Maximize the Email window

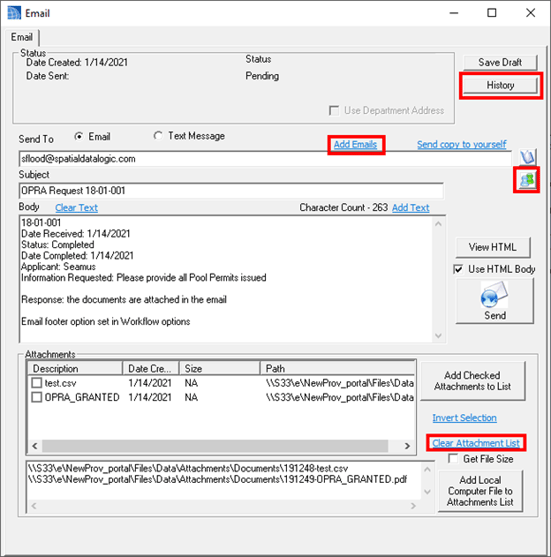click(x=492, y=13)
